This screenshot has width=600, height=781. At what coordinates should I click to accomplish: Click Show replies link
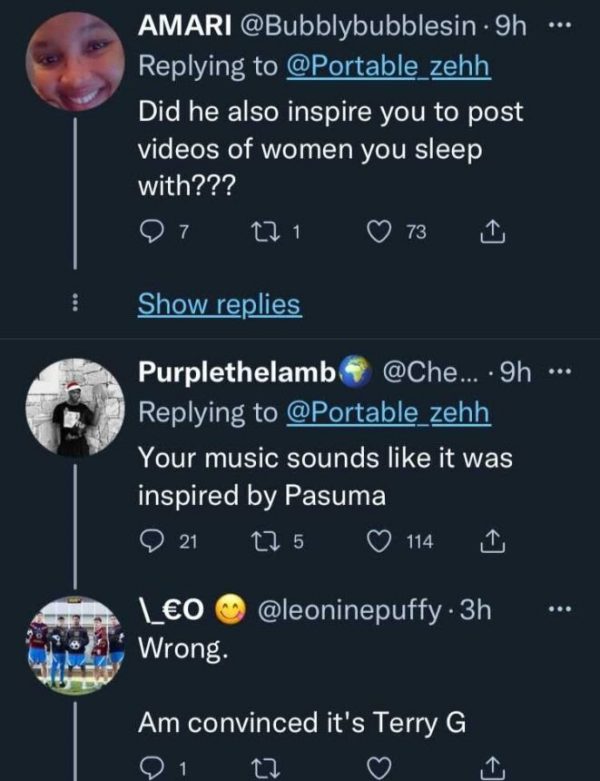[219, 304]
